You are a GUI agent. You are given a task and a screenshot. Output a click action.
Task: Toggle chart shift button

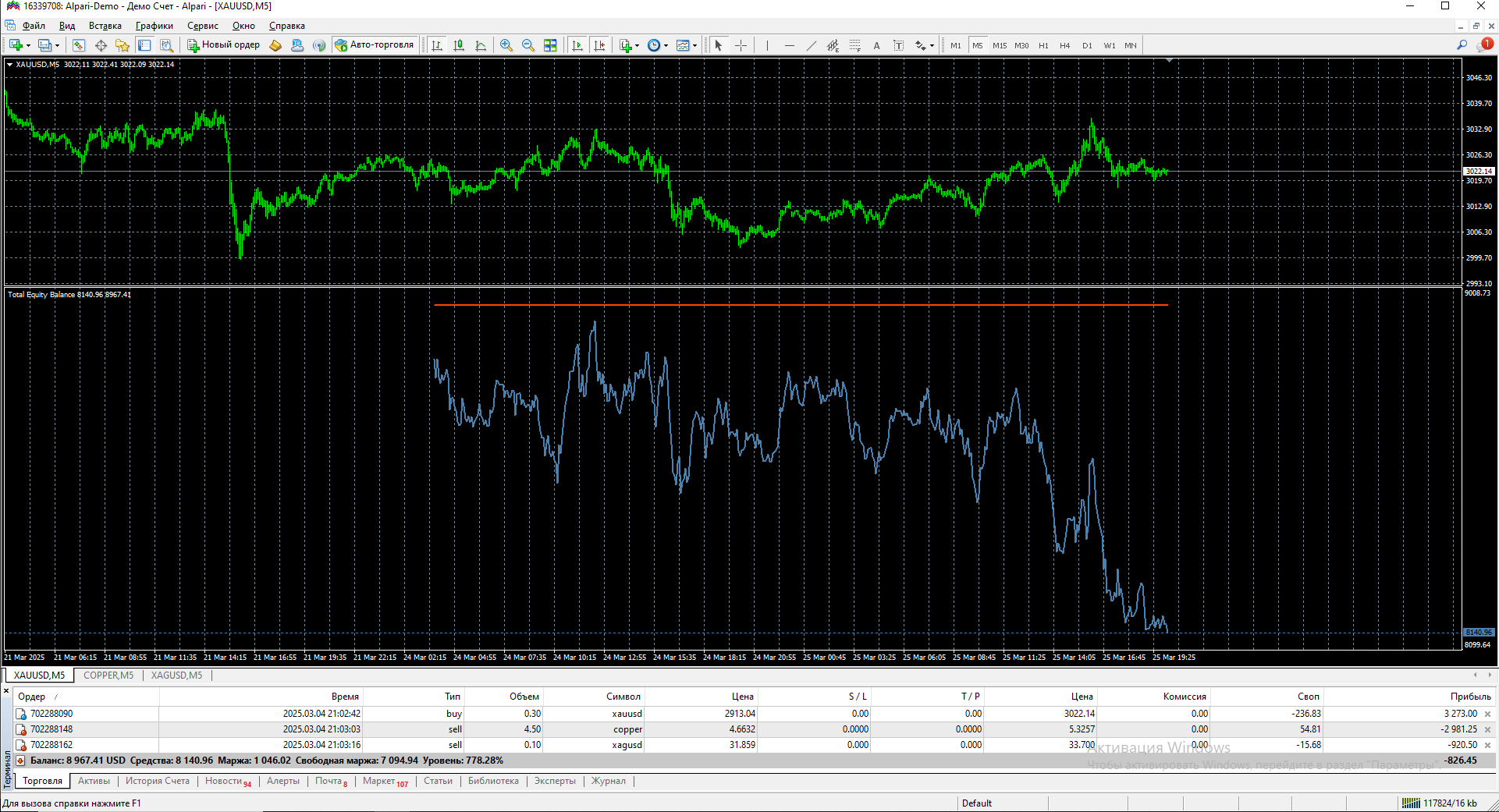point(599,45)
